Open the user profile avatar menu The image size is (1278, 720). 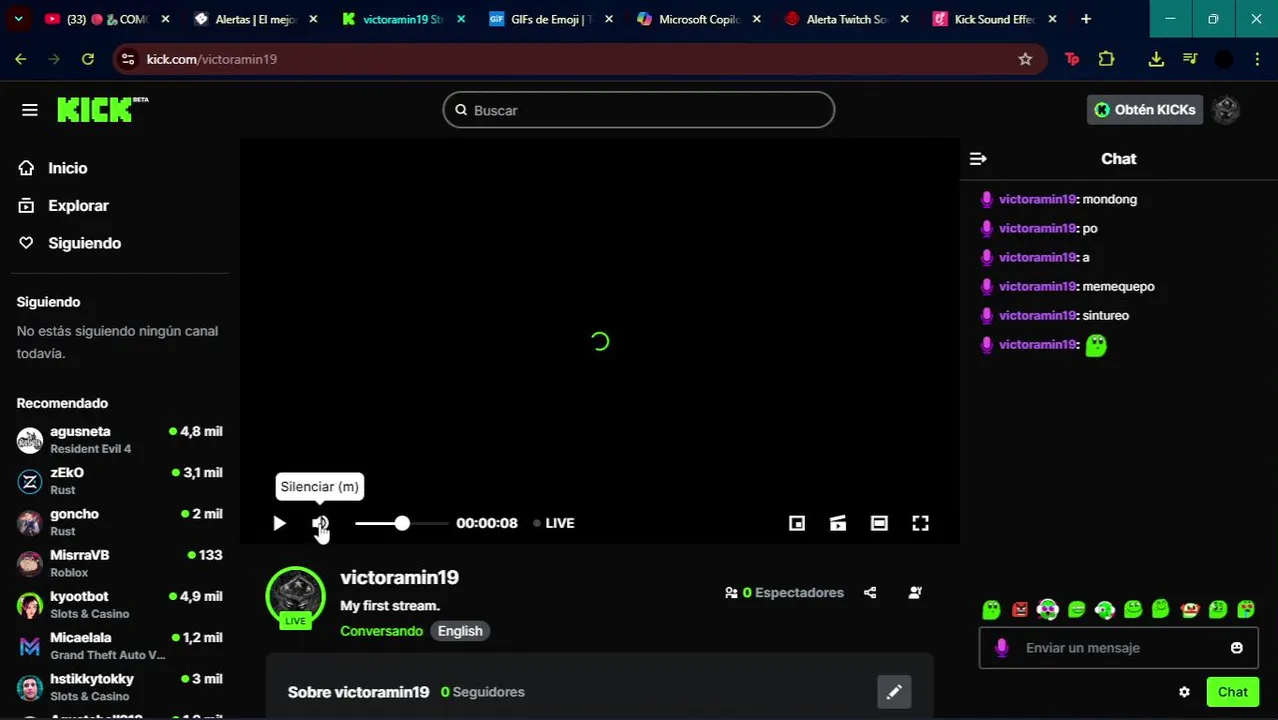click(x=1226, y=110)
